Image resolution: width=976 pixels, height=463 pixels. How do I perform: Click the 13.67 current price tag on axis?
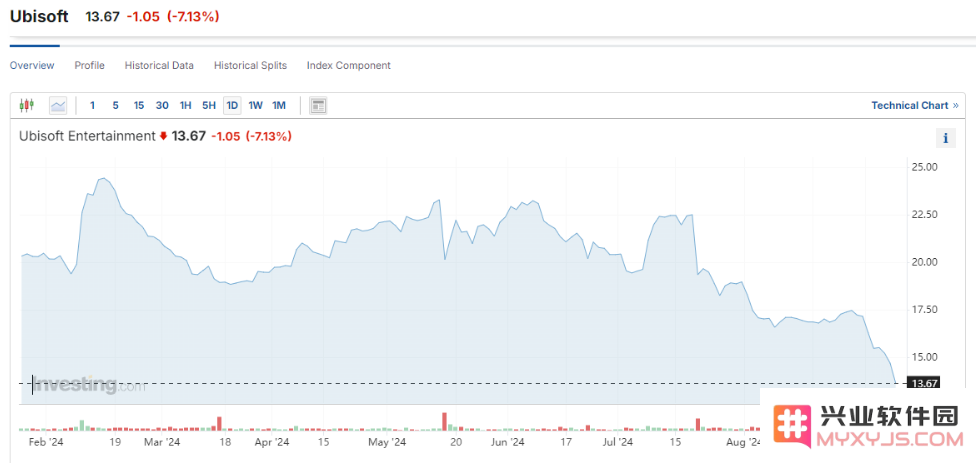tap(924, 383)
